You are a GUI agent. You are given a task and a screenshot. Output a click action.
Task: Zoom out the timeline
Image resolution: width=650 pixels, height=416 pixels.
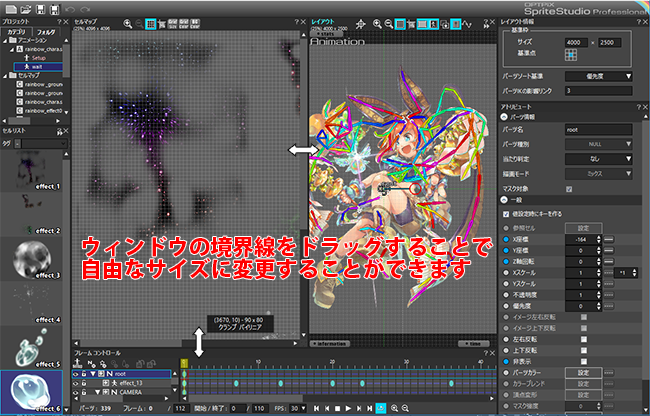[405, 408]
